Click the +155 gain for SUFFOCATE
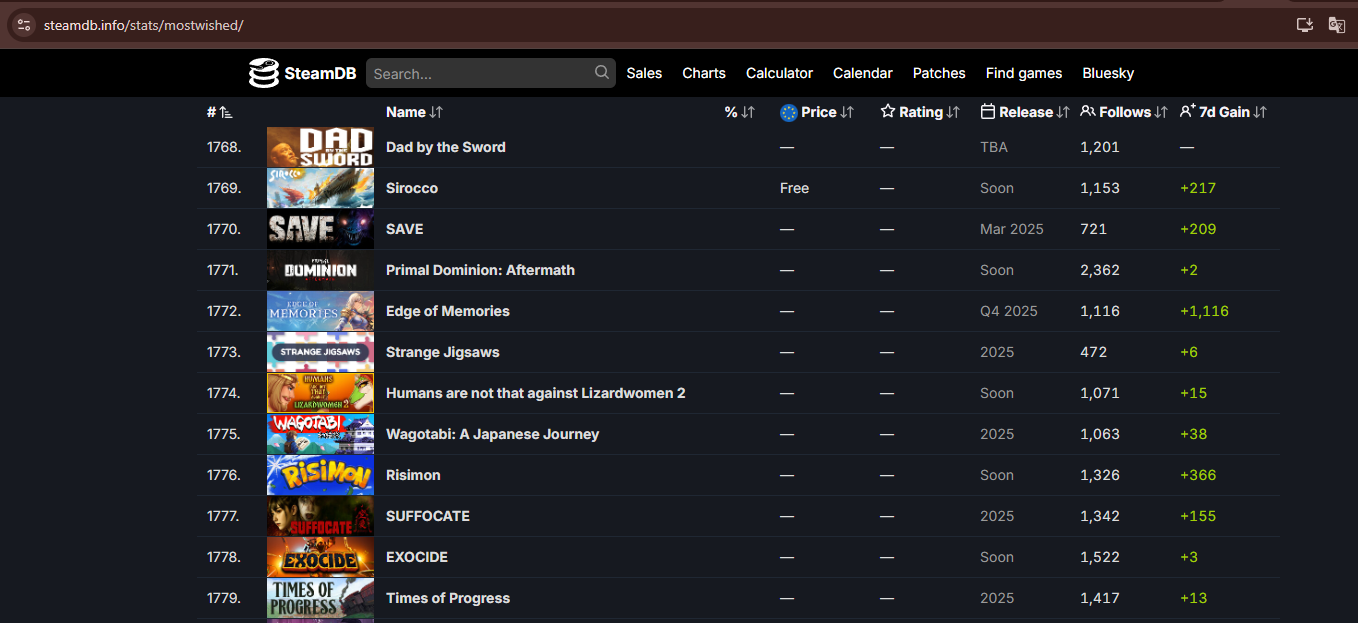This screenshot has width=1358, height=623. [x=1198, y=516]
